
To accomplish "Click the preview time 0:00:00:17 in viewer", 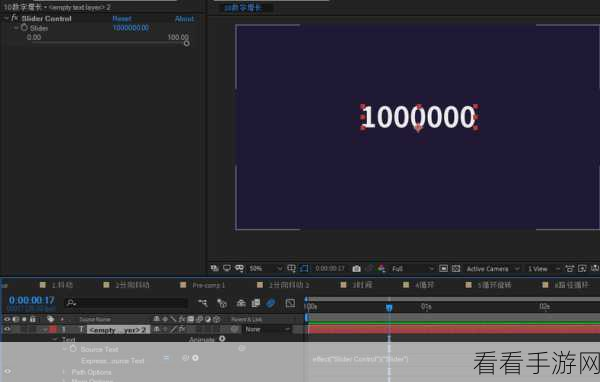I will [x=330, y=269].
